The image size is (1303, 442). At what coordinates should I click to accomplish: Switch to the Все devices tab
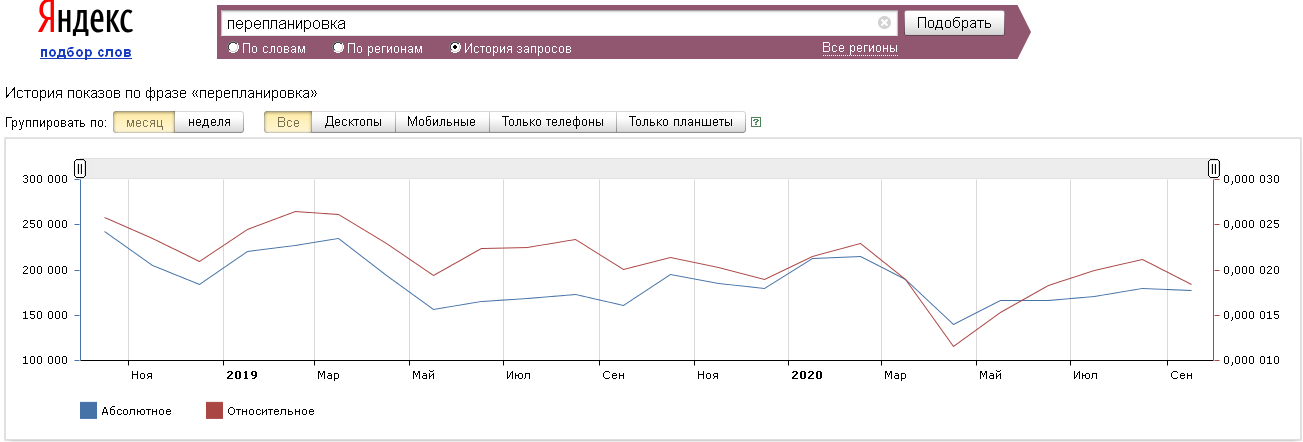(x=288, y=122)
